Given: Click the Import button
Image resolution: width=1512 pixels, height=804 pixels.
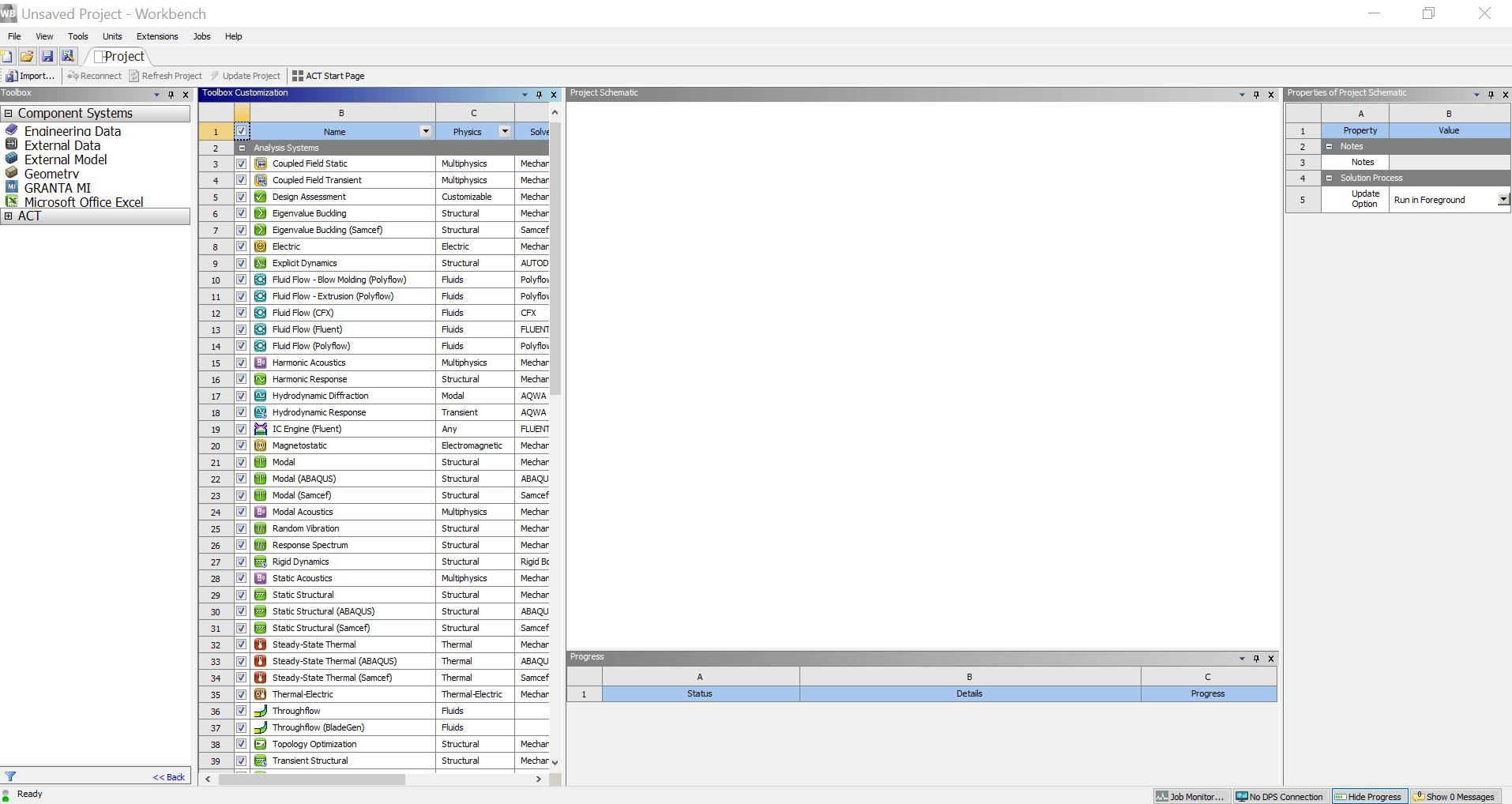Looking at the screenshot, I should (31, 76).
